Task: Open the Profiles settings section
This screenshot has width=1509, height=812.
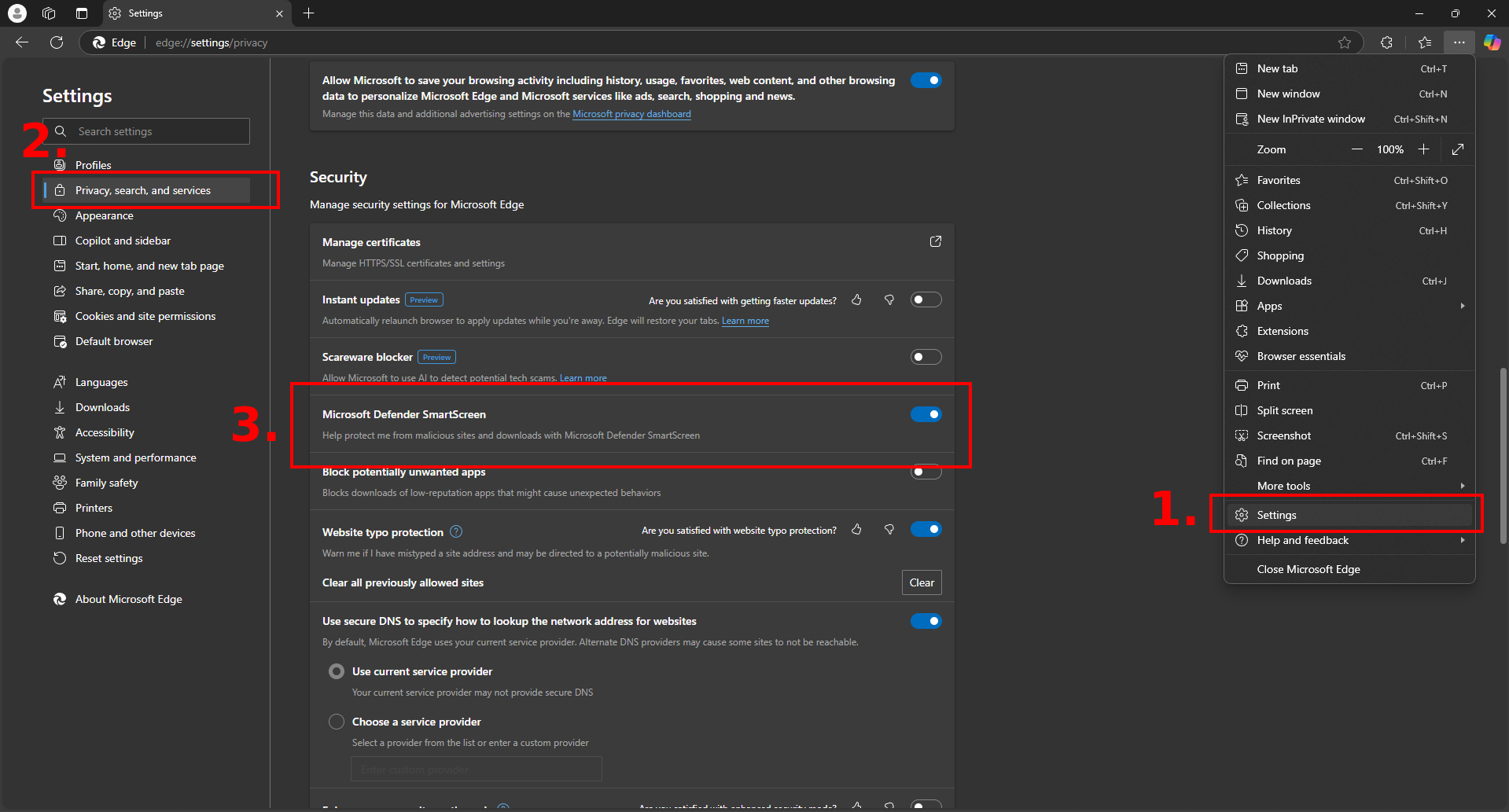Action: point(146,165)
